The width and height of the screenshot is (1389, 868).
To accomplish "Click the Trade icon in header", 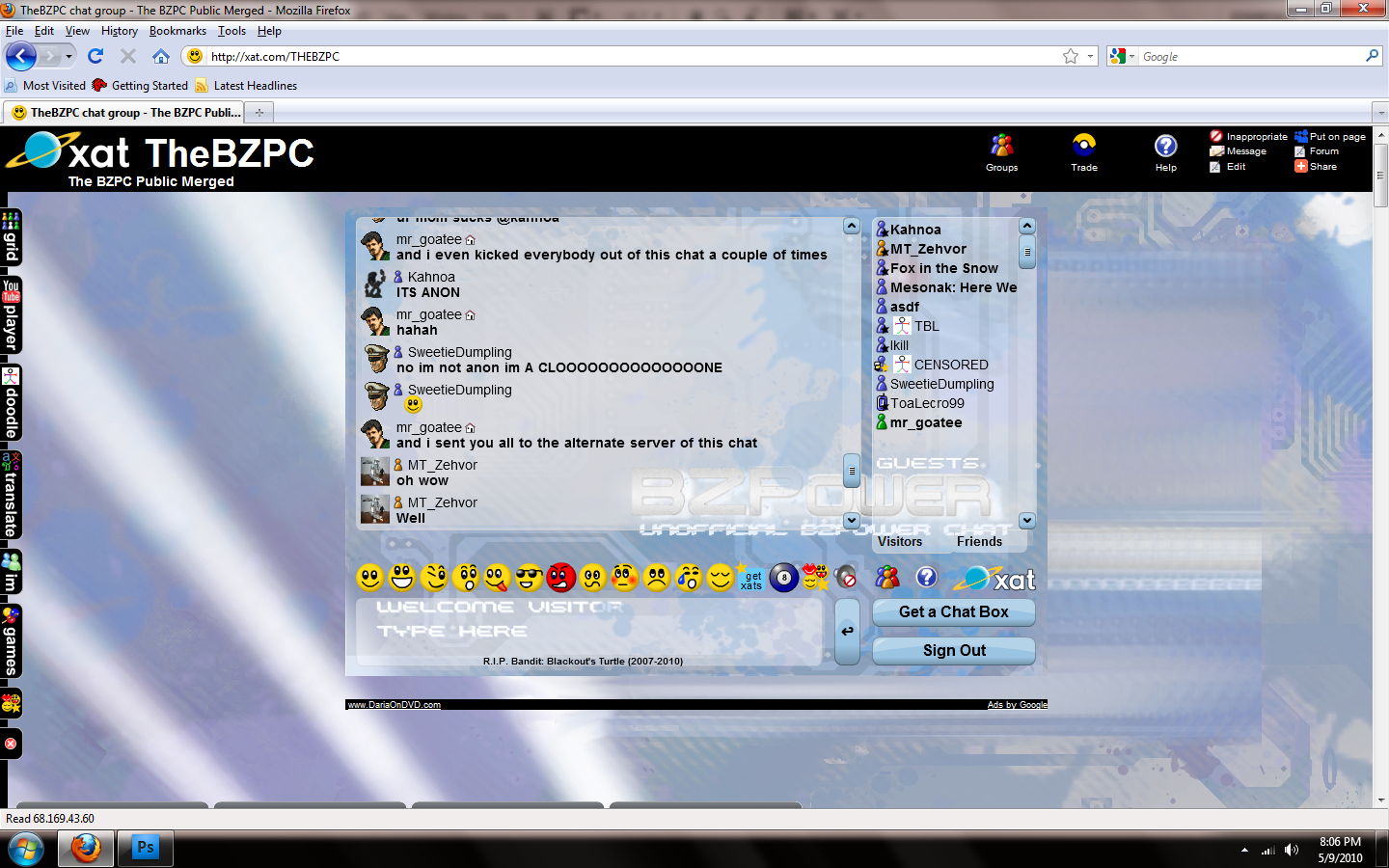I will 1084,152.
